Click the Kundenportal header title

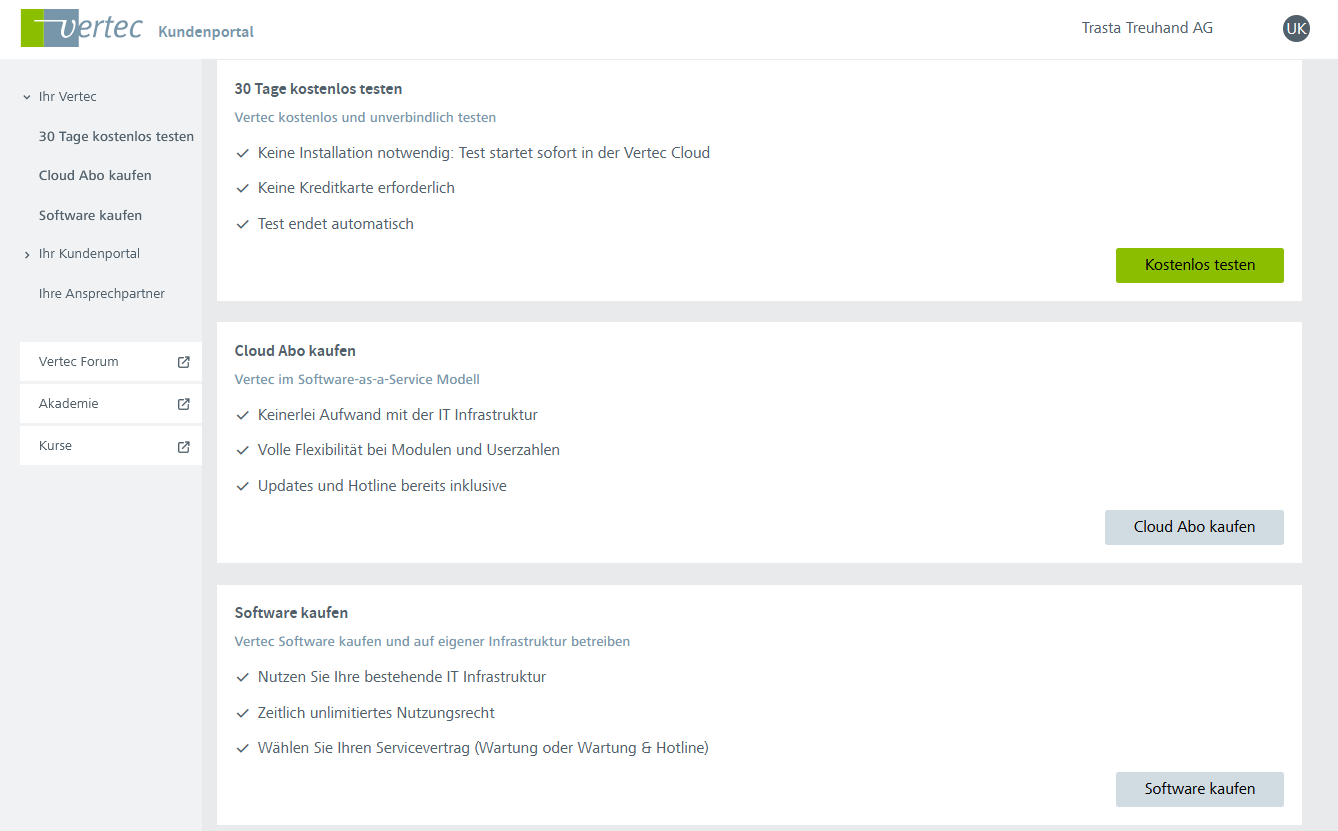pos(206,32)
